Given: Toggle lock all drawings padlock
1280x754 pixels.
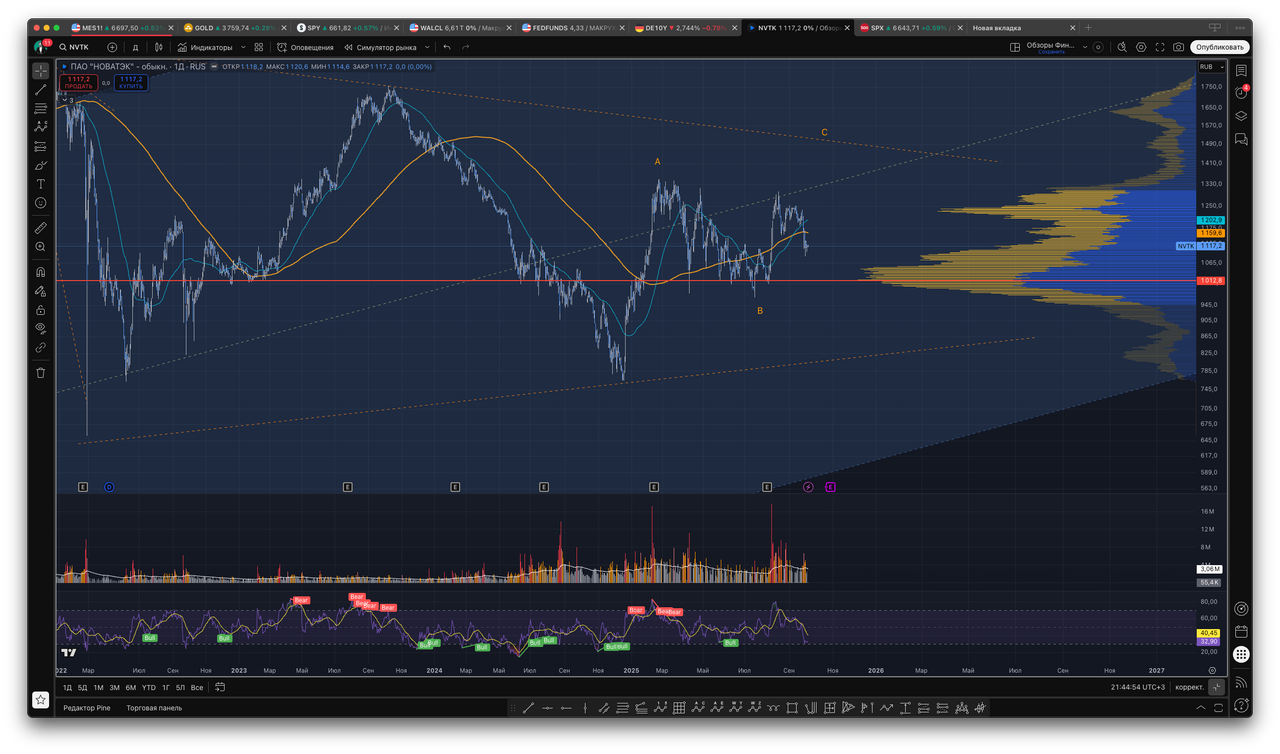Looking at the screenshot, I should point(40,310).
